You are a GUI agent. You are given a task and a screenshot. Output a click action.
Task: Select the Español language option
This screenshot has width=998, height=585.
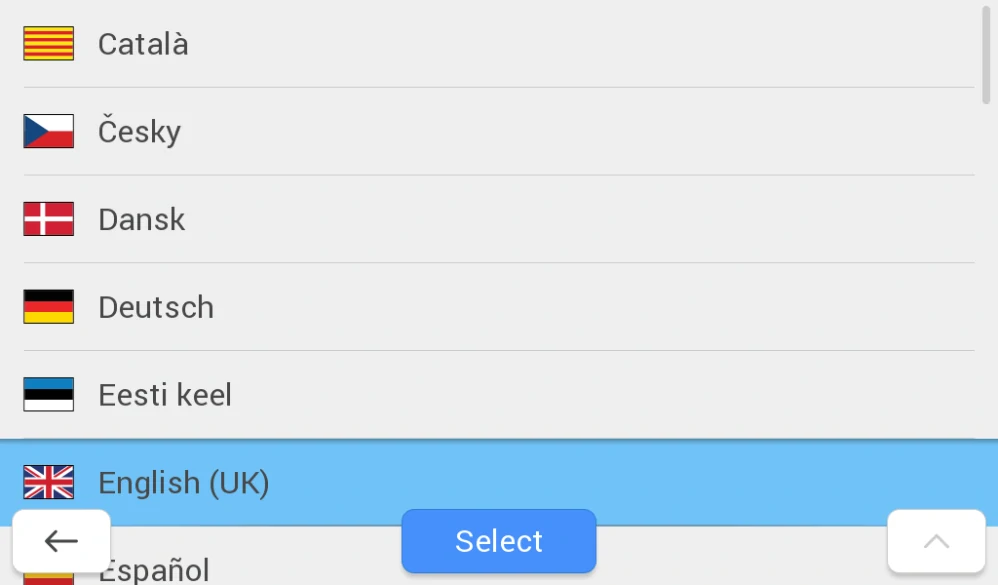154,571
